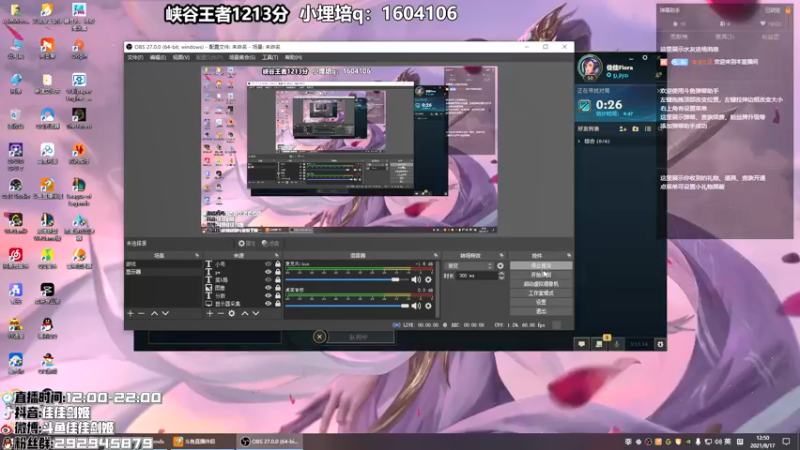Add a new source with the plus icon
The height and width of the screenshot is (450, 800).
coord(210,313)
